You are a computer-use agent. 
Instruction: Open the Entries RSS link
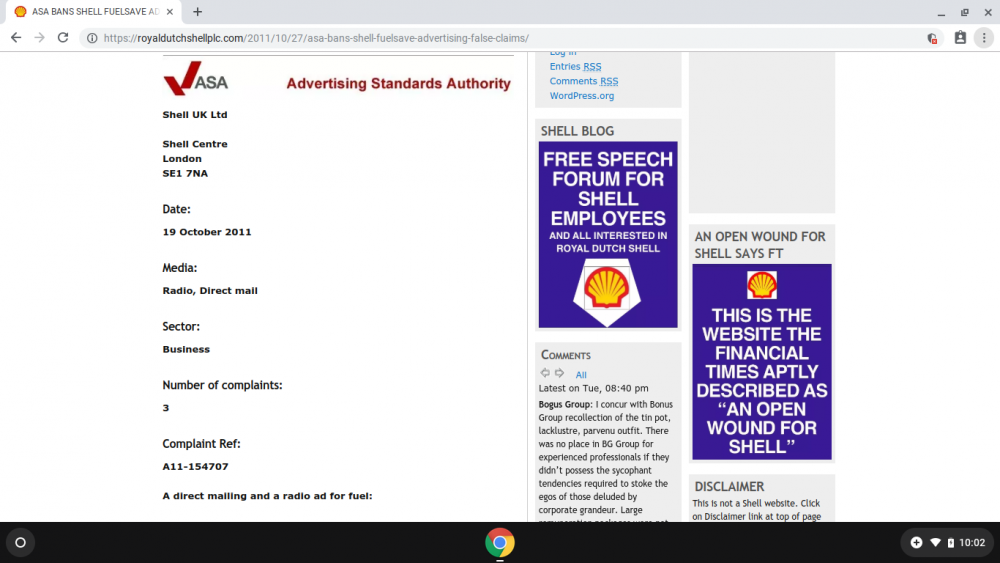(x=575, y=66)
